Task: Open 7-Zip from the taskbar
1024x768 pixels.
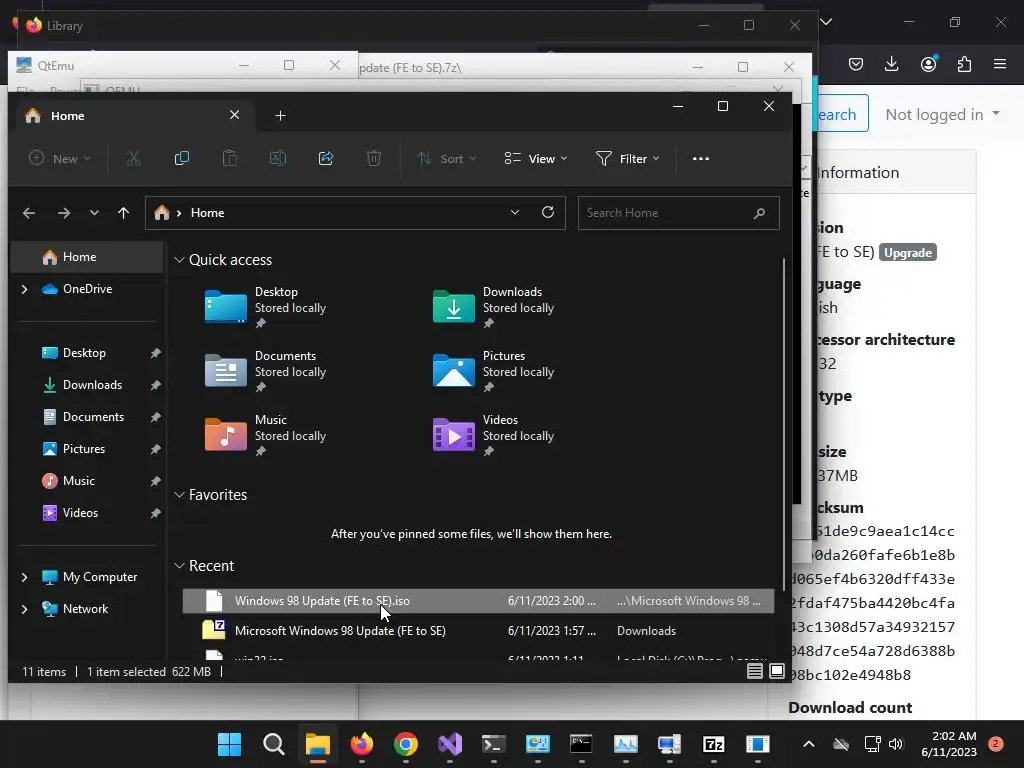Action: pos(714,744)
